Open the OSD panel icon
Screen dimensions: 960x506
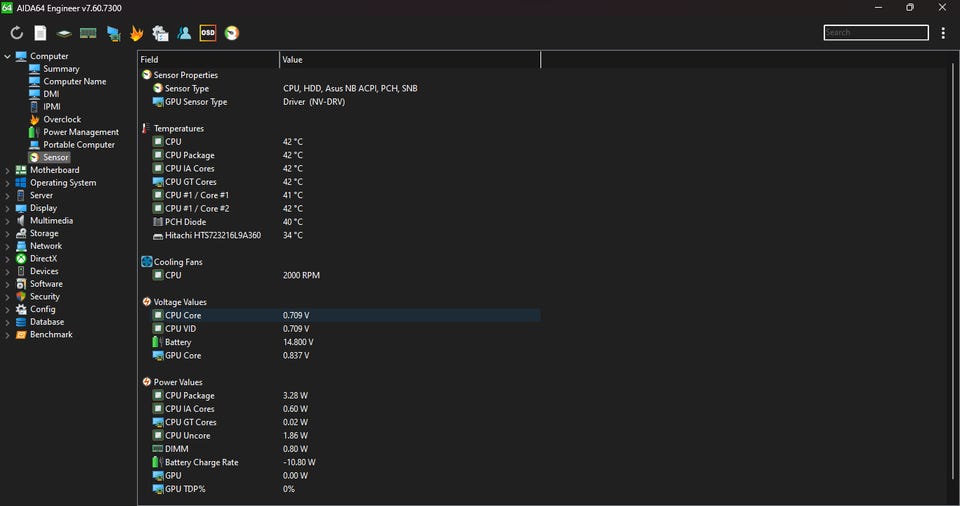tap(208, 33)
